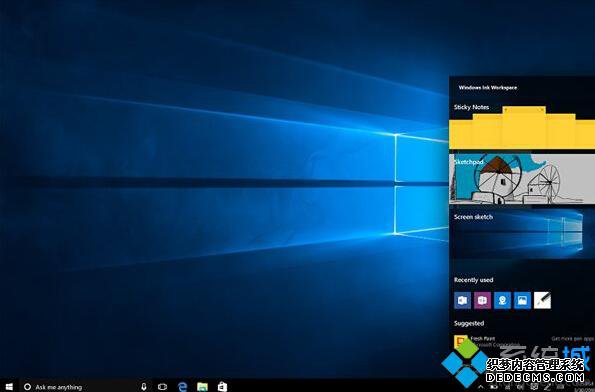
Task: Open the Outlook app in Recently used
Action: point(462,300)
